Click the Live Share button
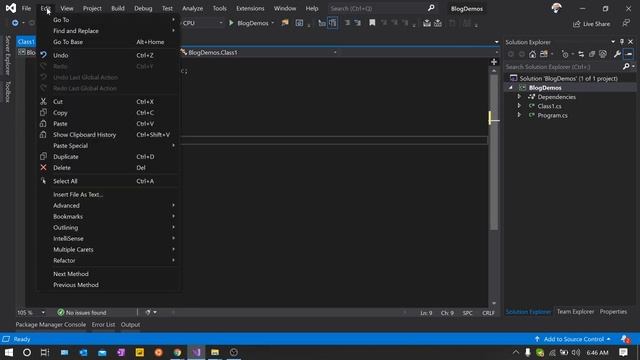Image resolution: width=640 pixels, height=360 pixels. (x=591, y=24)
